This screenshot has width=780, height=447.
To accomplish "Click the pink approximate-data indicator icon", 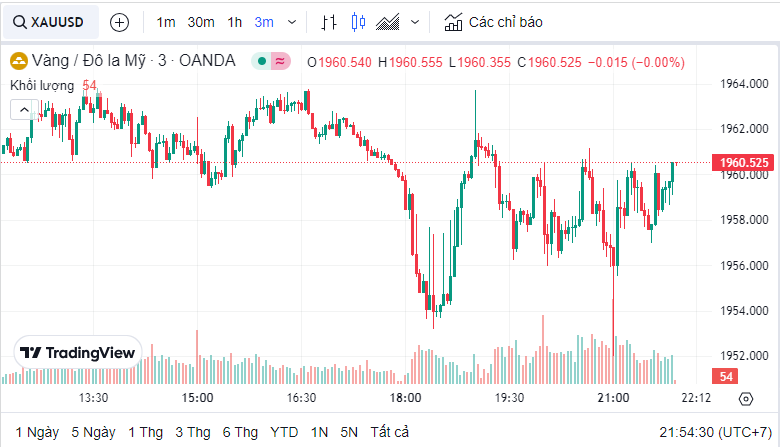I will coord(280,61).
